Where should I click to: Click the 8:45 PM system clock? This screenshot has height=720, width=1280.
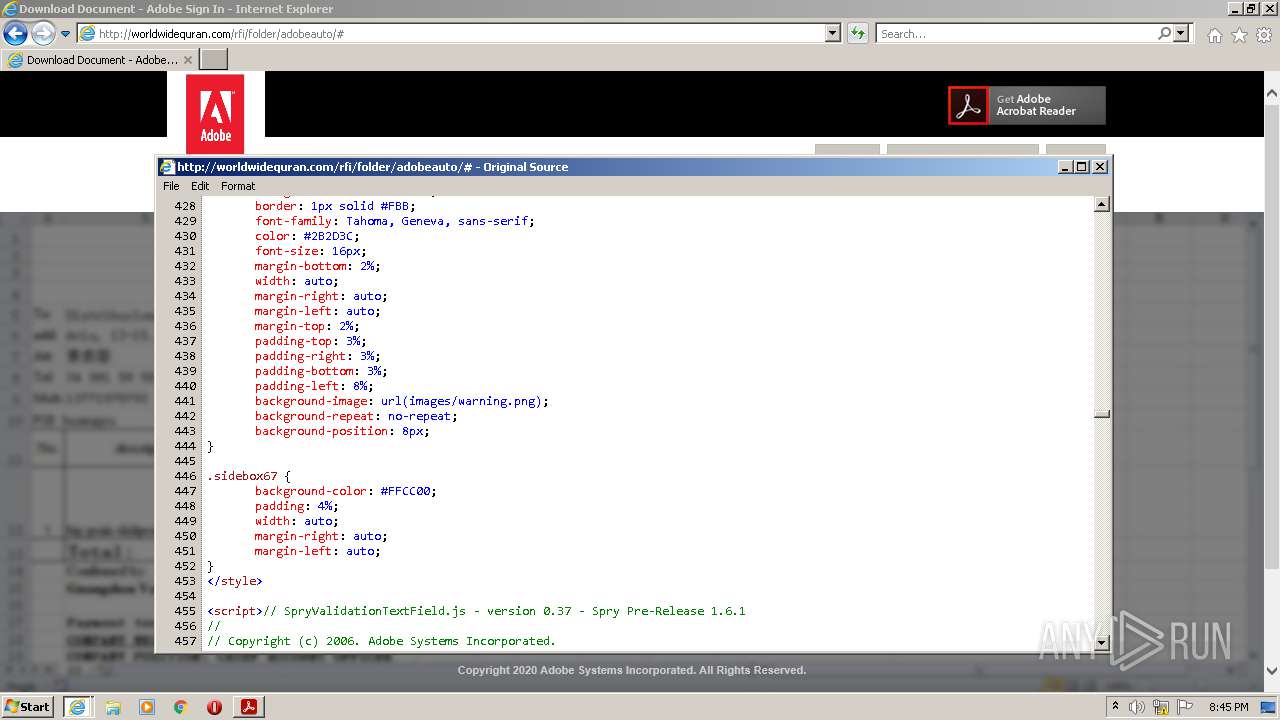tap(1228, 706)
